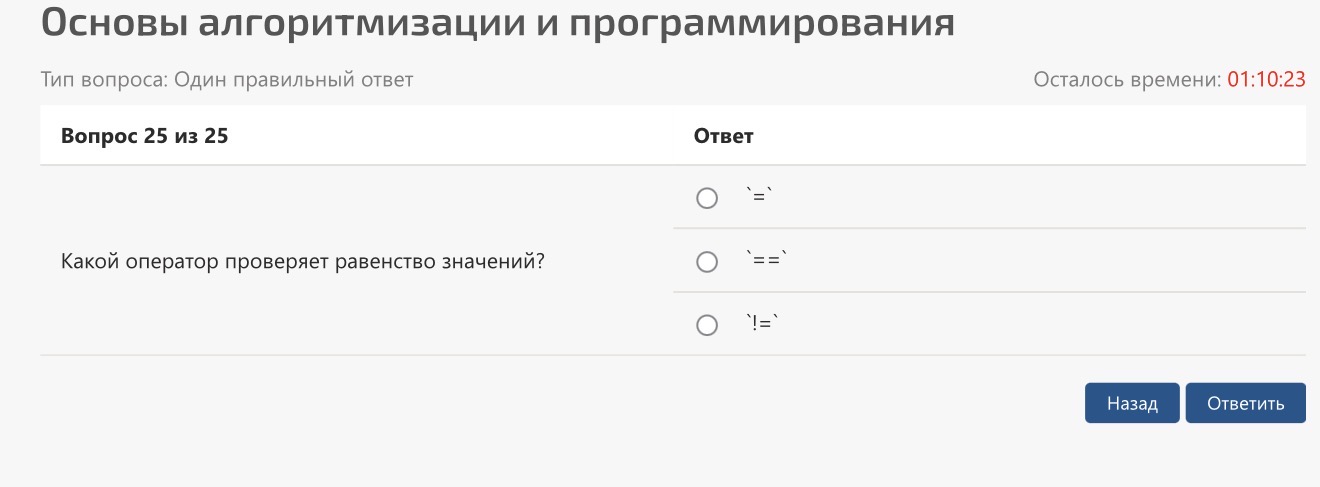Viewport: 1320px width, 487px height.
Task: Click the word алгоритмизации in the heading
Action: pyautogui.click(x=360, y=22)
